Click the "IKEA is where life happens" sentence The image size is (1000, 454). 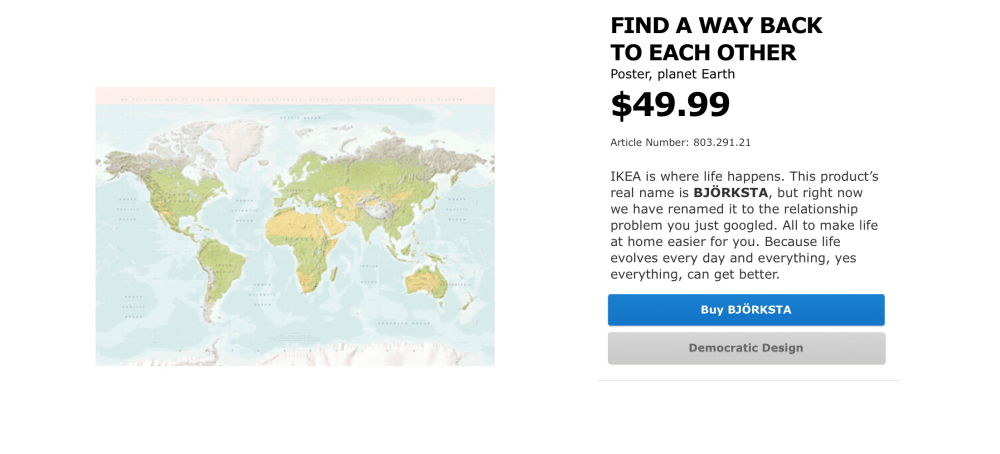[x=706, y=176]
